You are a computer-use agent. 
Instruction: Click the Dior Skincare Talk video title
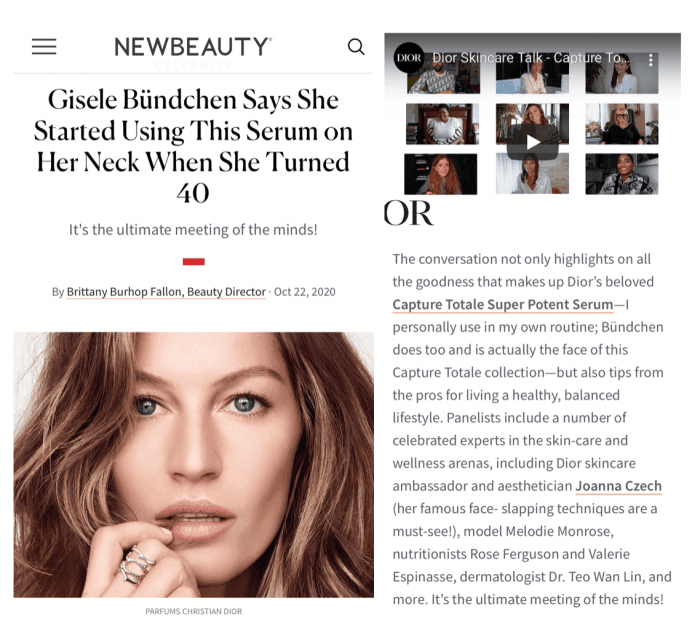click(531, 58)
